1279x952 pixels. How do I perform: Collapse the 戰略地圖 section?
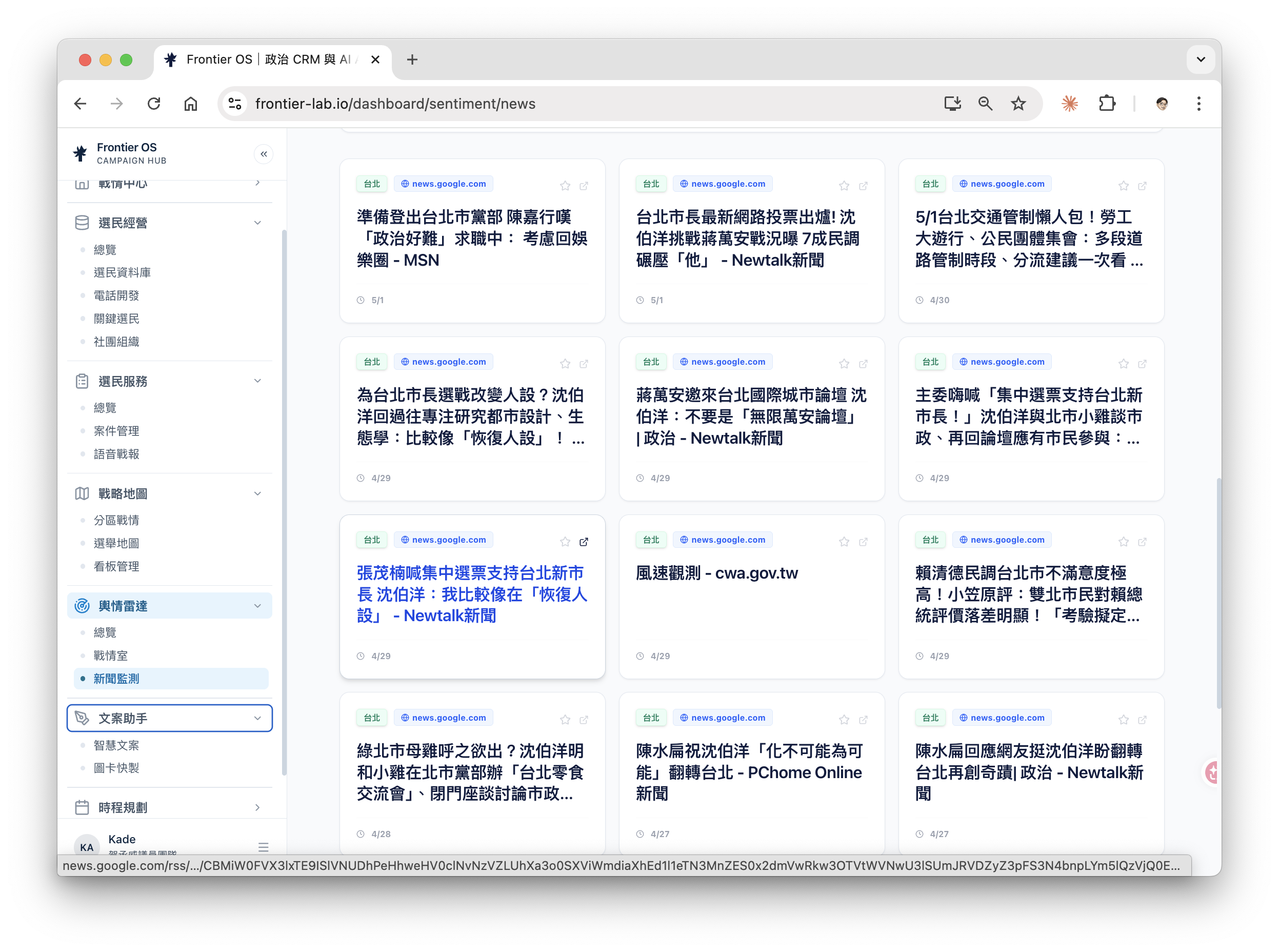point(257,494)
